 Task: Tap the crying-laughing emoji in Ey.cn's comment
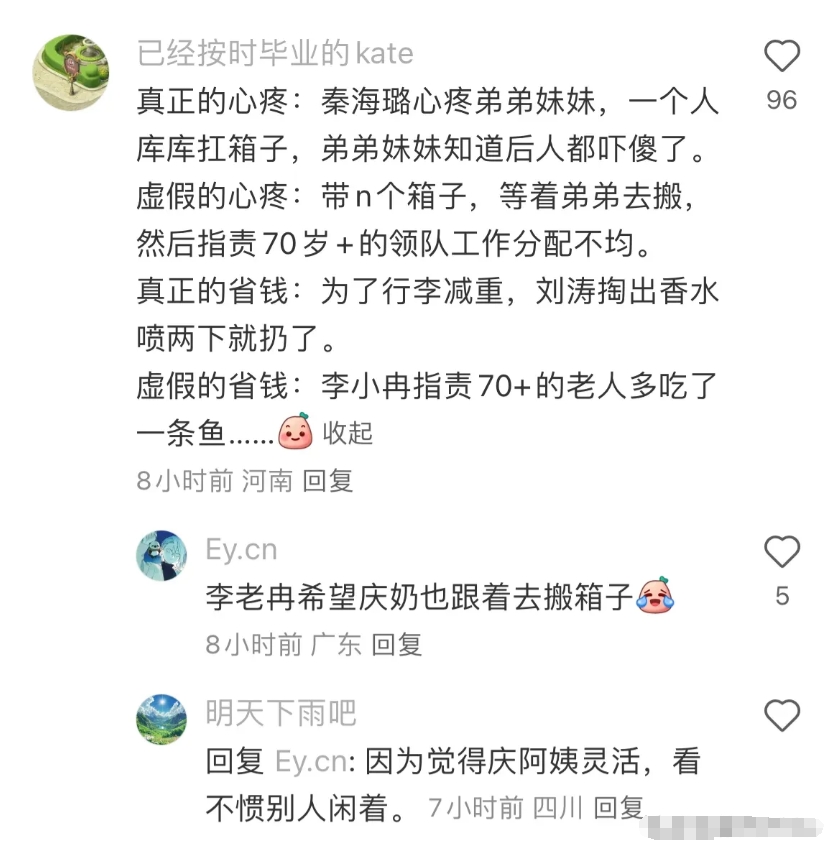tap(655, 595)
